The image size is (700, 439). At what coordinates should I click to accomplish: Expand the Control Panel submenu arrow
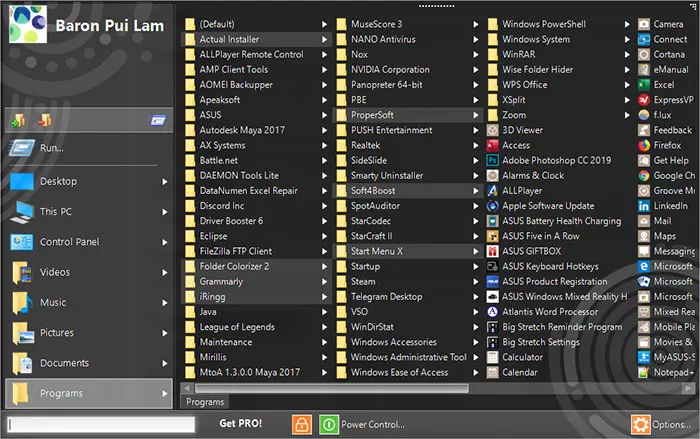(165, 242)
